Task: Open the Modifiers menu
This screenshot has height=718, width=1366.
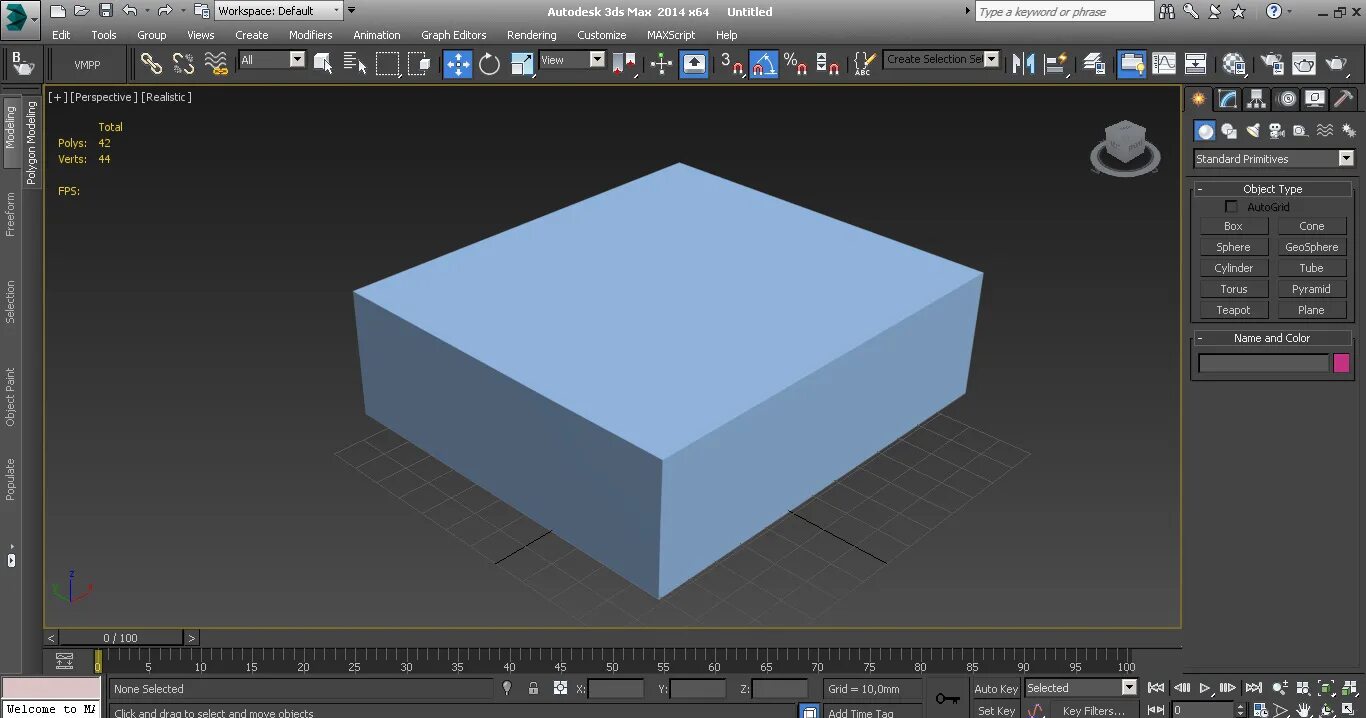Action: (310, 35)
